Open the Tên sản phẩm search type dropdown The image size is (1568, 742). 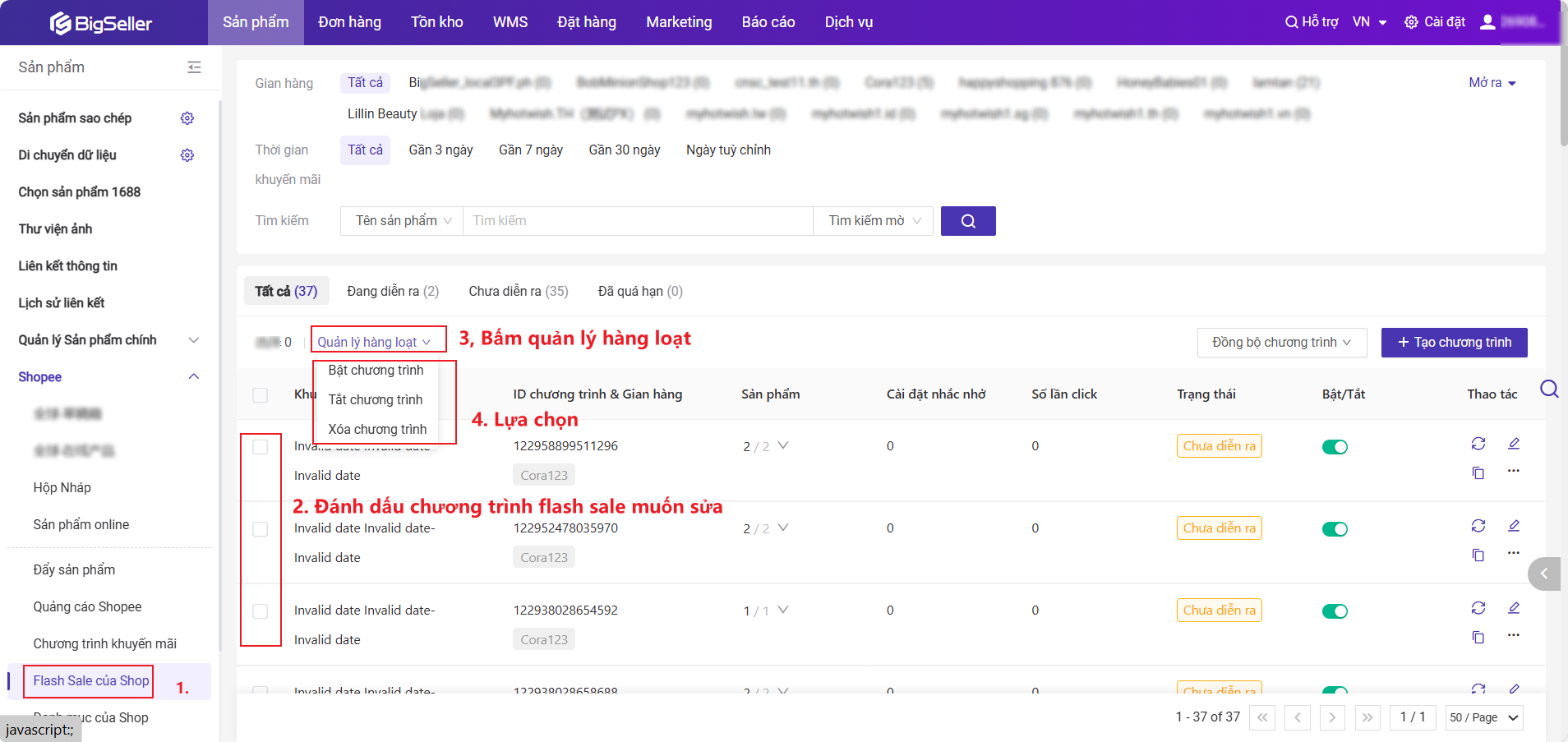(403, 221)
